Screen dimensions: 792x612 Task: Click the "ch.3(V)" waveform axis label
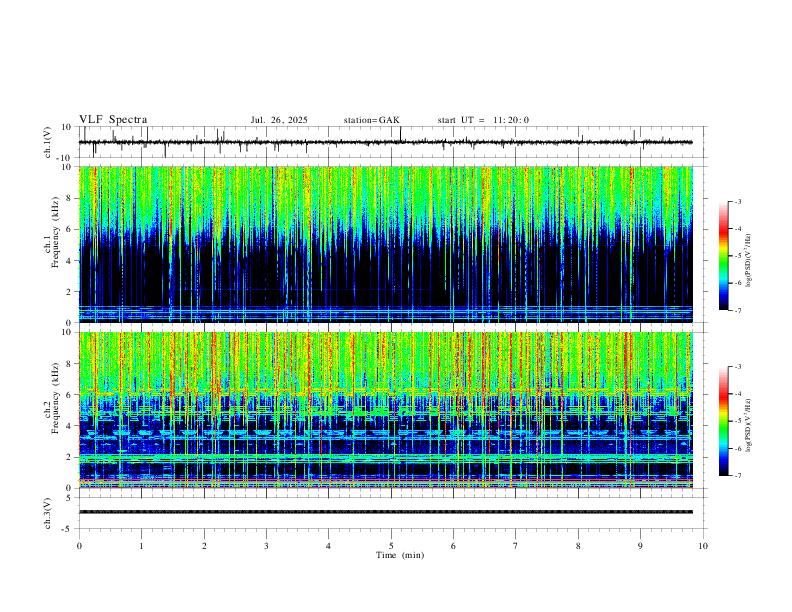pyautogui.click(x=48, y=513)
